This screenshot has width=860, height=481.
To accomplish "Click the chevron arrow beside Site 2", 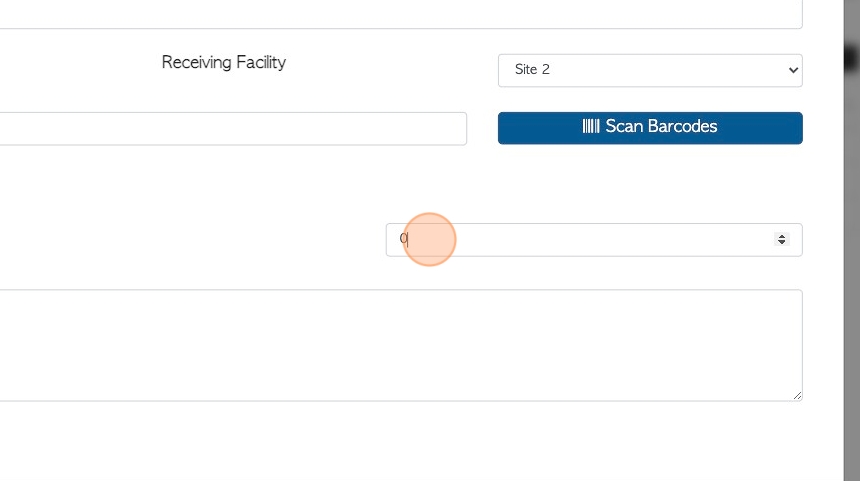I will (x=792, y=70).
